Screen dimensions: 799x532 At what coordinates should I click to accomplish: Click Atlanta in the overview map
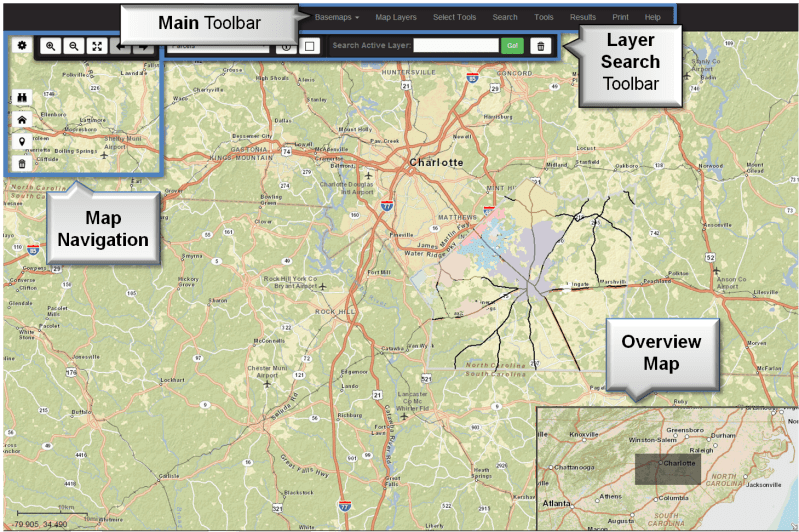pos(556,503)
